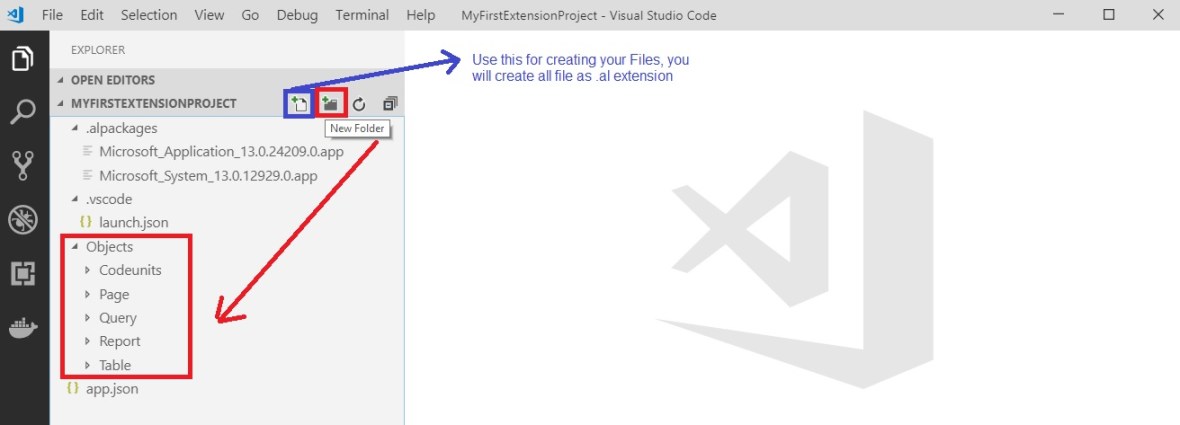
Task: Open the Explorer view in activity bar
Action: pyautogui.click(x=22, y=59)
